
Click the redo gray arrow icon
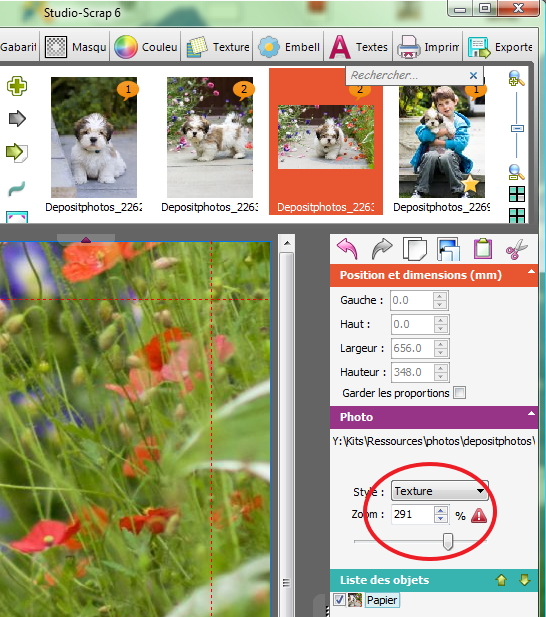click(382, 249)
